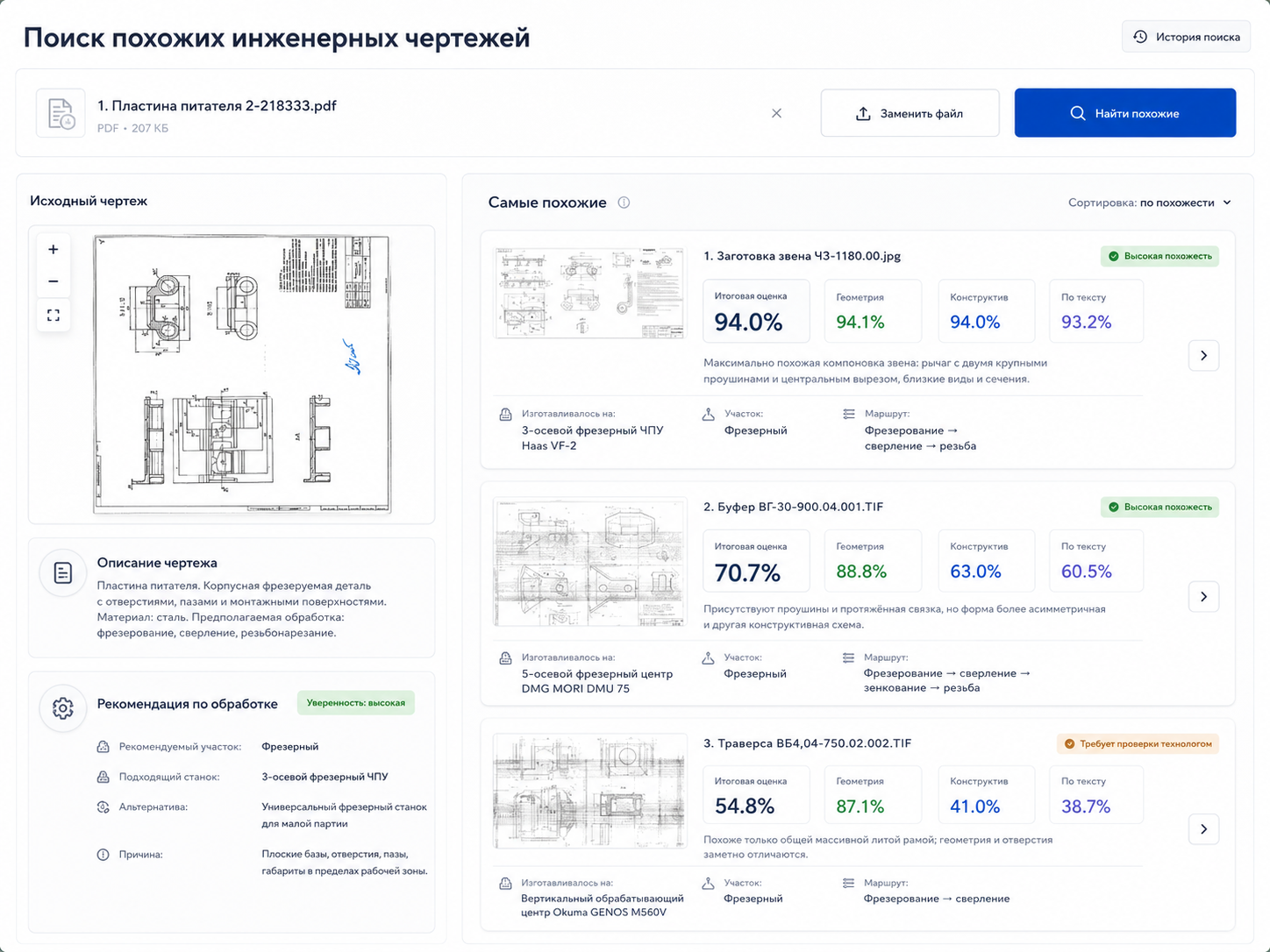Click the info icon next to Самые похожие
Viewport: 1270px width, 952px height.
[x=624, y=202]
